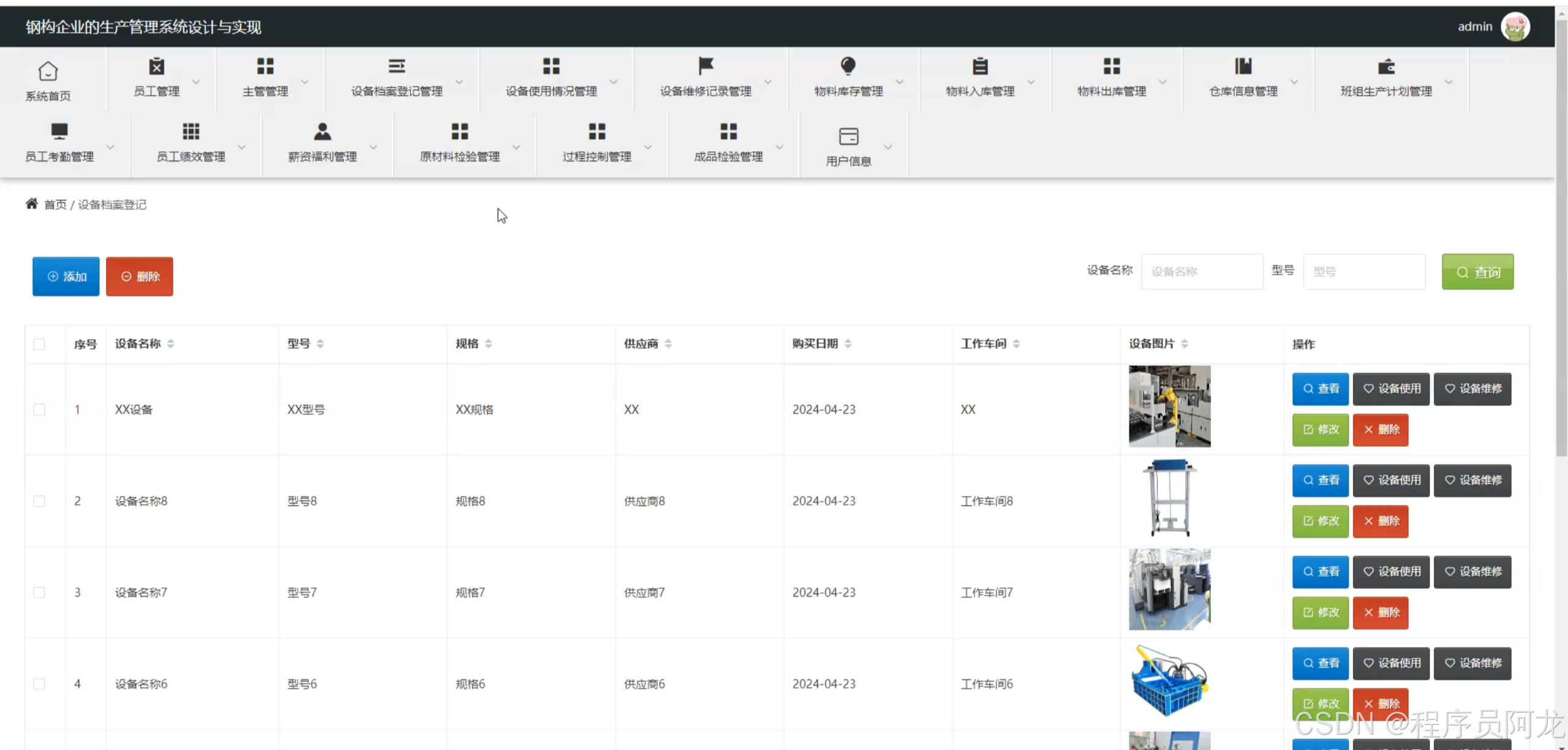The width and height of the screenshot is (1568, 750).
Task: Click the employee management clipboard icon
Action: pos(157,66)
